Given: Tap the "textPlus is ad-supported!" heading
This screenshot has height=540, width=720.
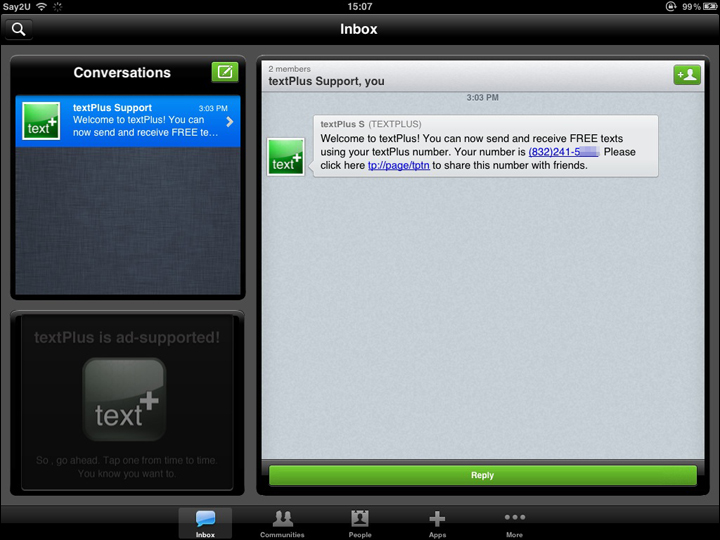Looking at the screenshot, I should 127,338.
